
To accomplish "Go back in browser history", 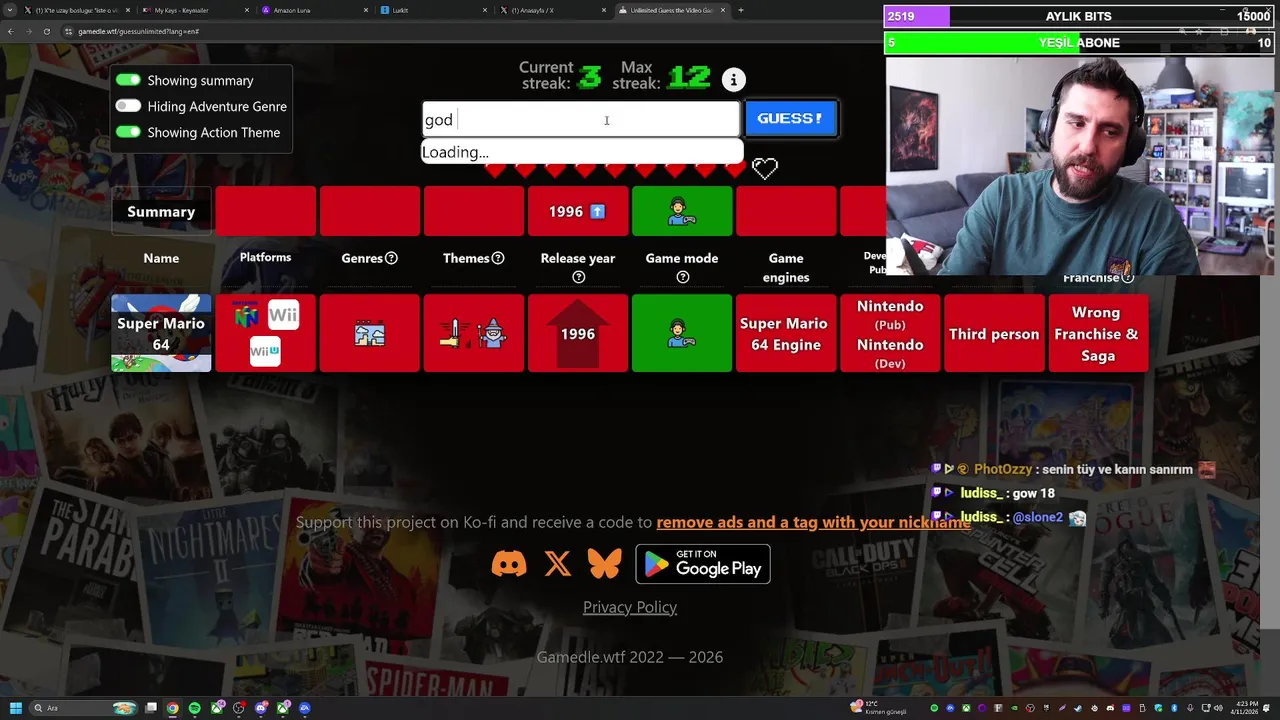I will [x=10, y=31].
